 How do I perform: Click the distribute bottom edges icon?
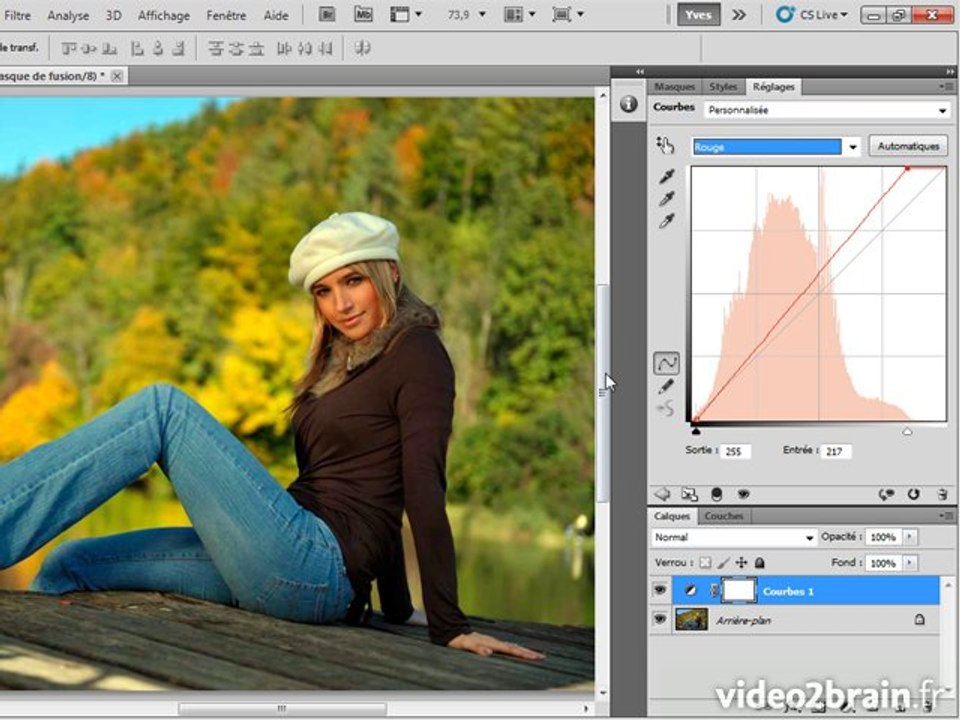coord(256,48)
